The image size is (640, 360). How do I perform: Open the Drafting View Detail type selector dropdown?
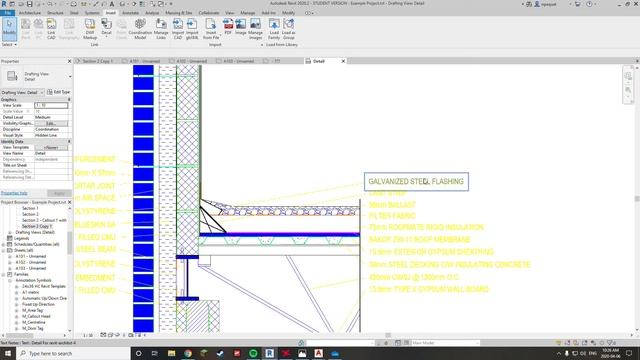click(70, 76)
